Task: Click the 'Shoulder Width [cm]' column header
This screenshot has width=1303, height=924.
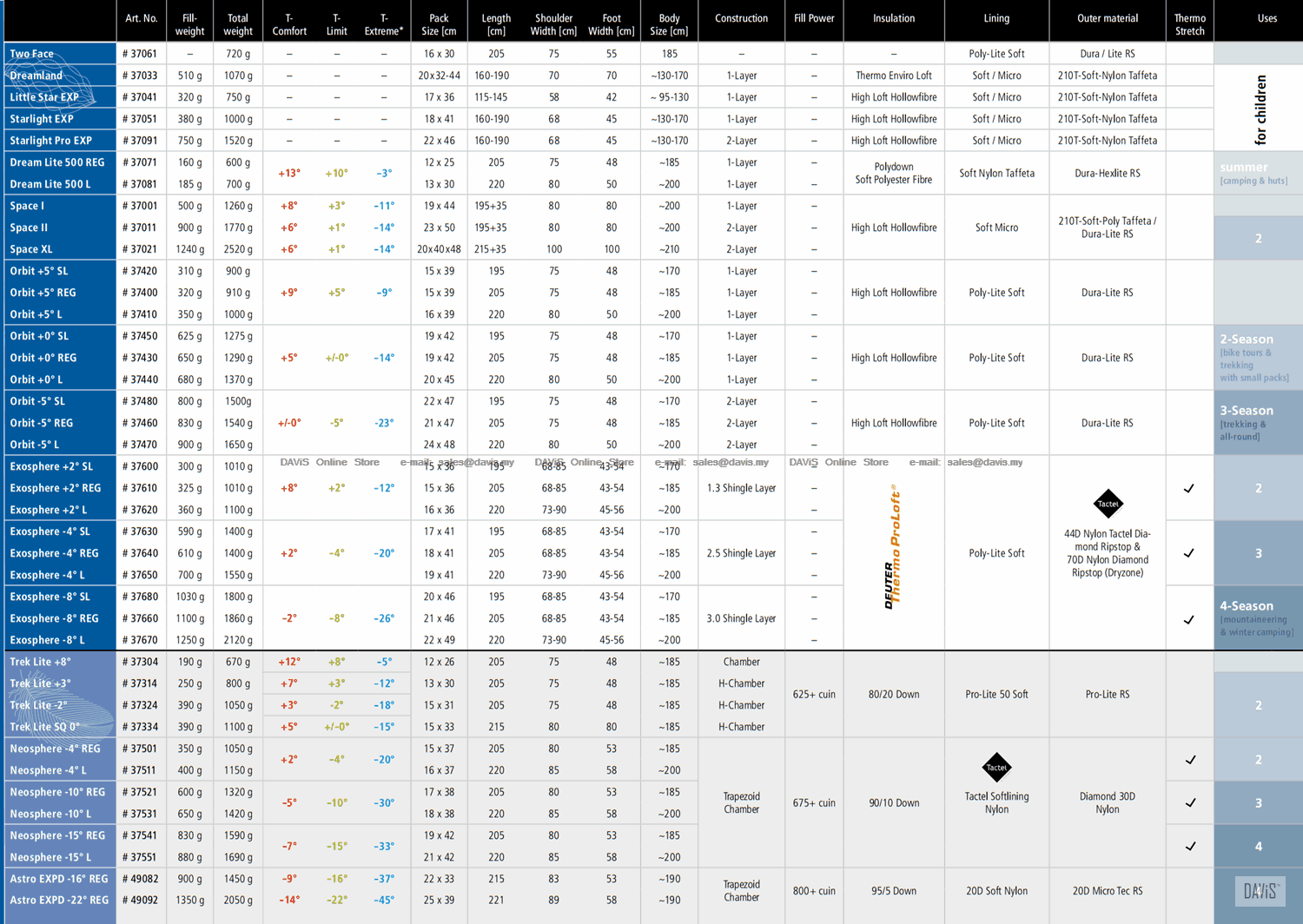Action: [553, 24]
